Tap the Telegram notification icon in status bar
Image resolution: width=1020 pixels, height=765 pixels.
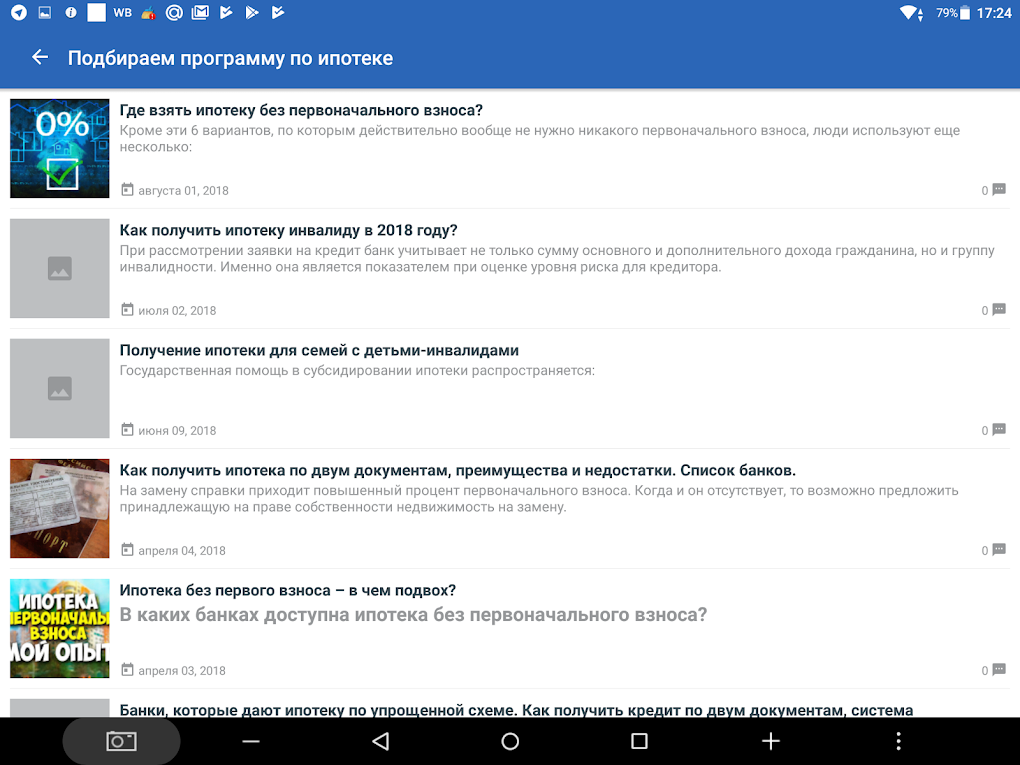[19, 12]
